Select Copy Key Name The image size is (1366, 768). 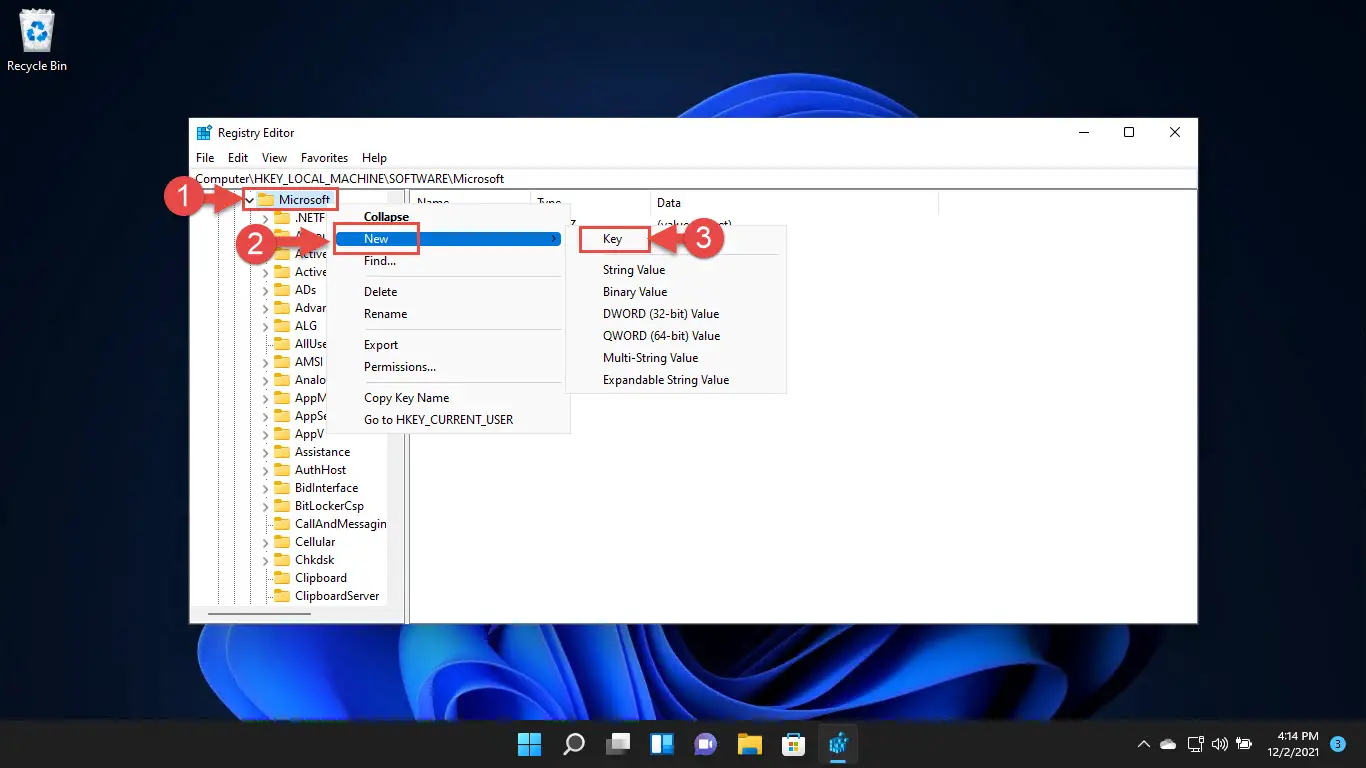pyautogui.click(x=449, y=398)
